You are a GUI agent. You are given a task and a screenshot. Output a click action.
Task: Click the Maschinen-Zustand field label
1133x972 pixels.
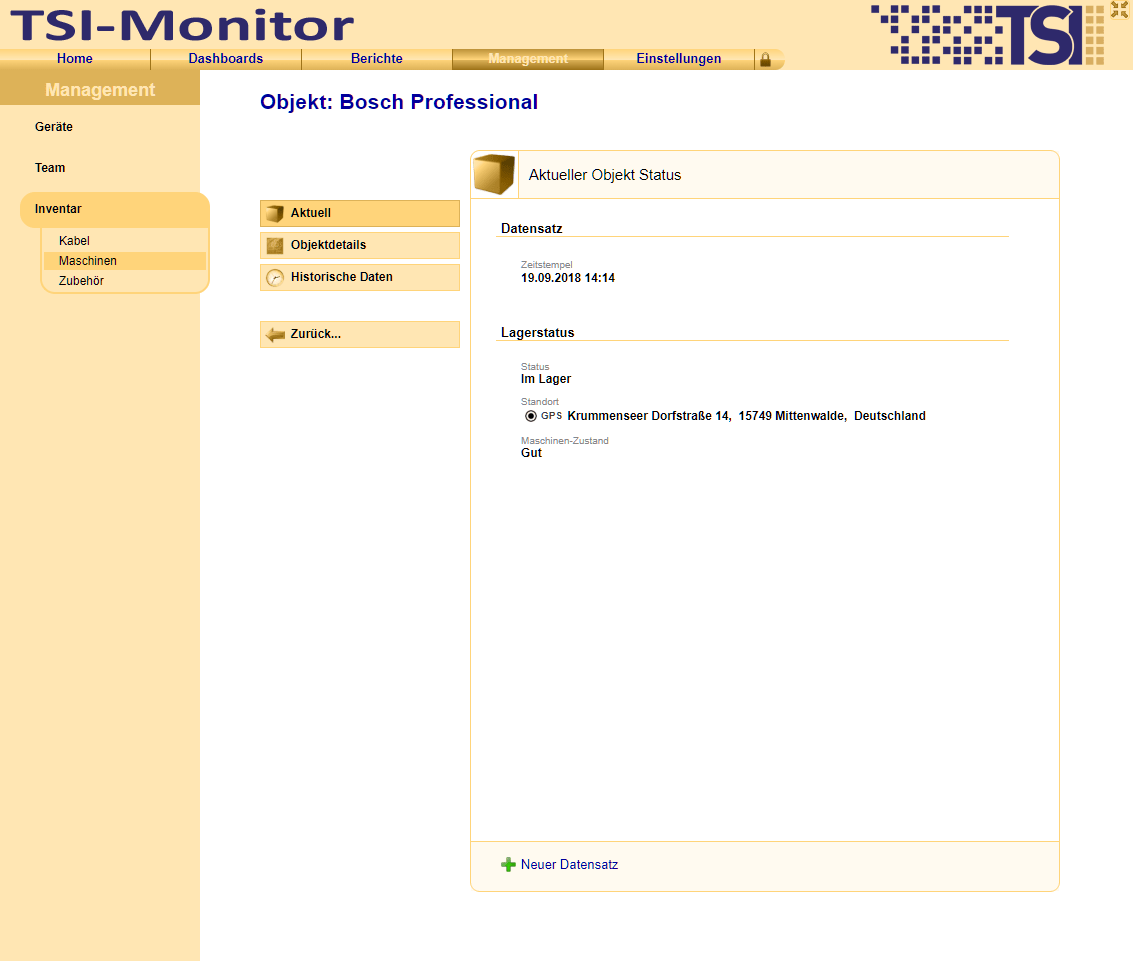click(x=564, y=441)
